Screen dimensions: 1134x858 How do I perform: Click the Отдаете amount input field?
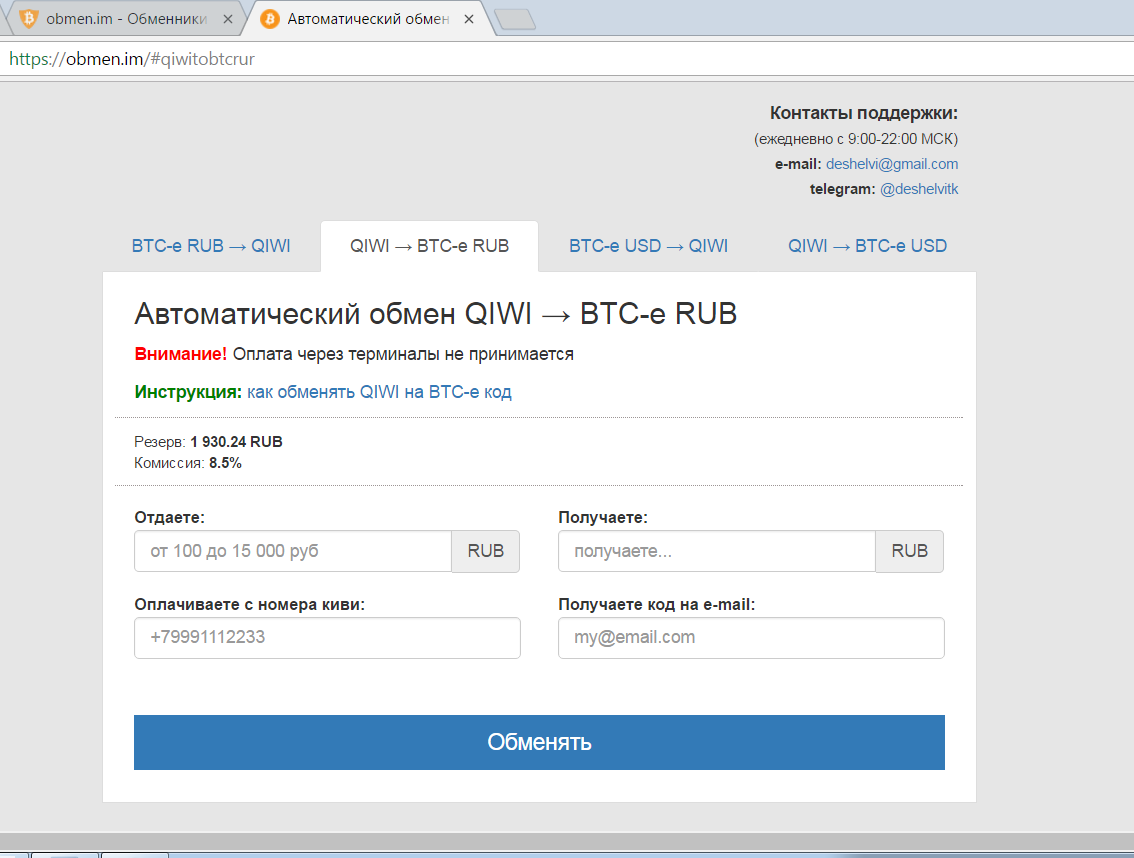pyautogui.click(x=293, y=551)
